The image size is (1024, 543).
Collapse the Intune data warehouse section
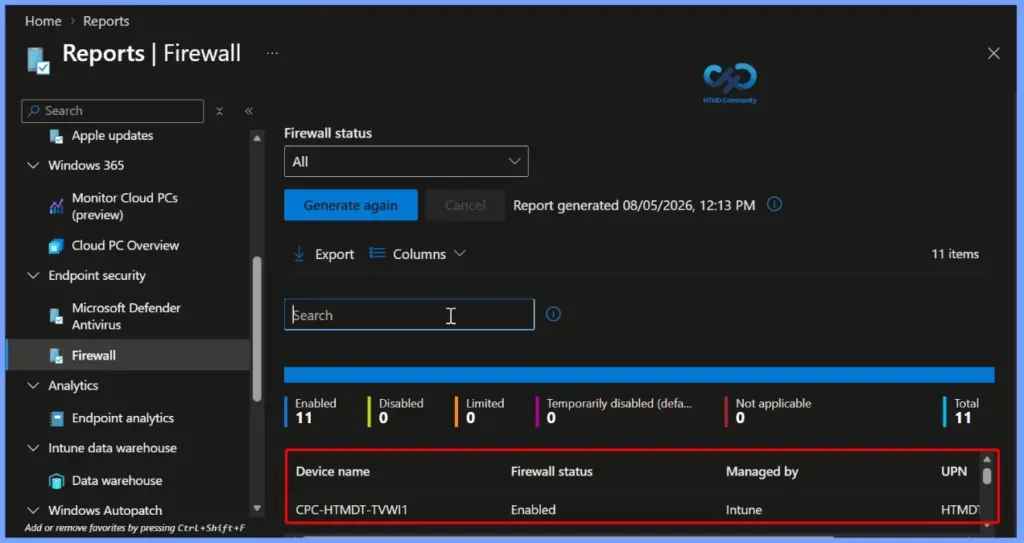point(33,448)
